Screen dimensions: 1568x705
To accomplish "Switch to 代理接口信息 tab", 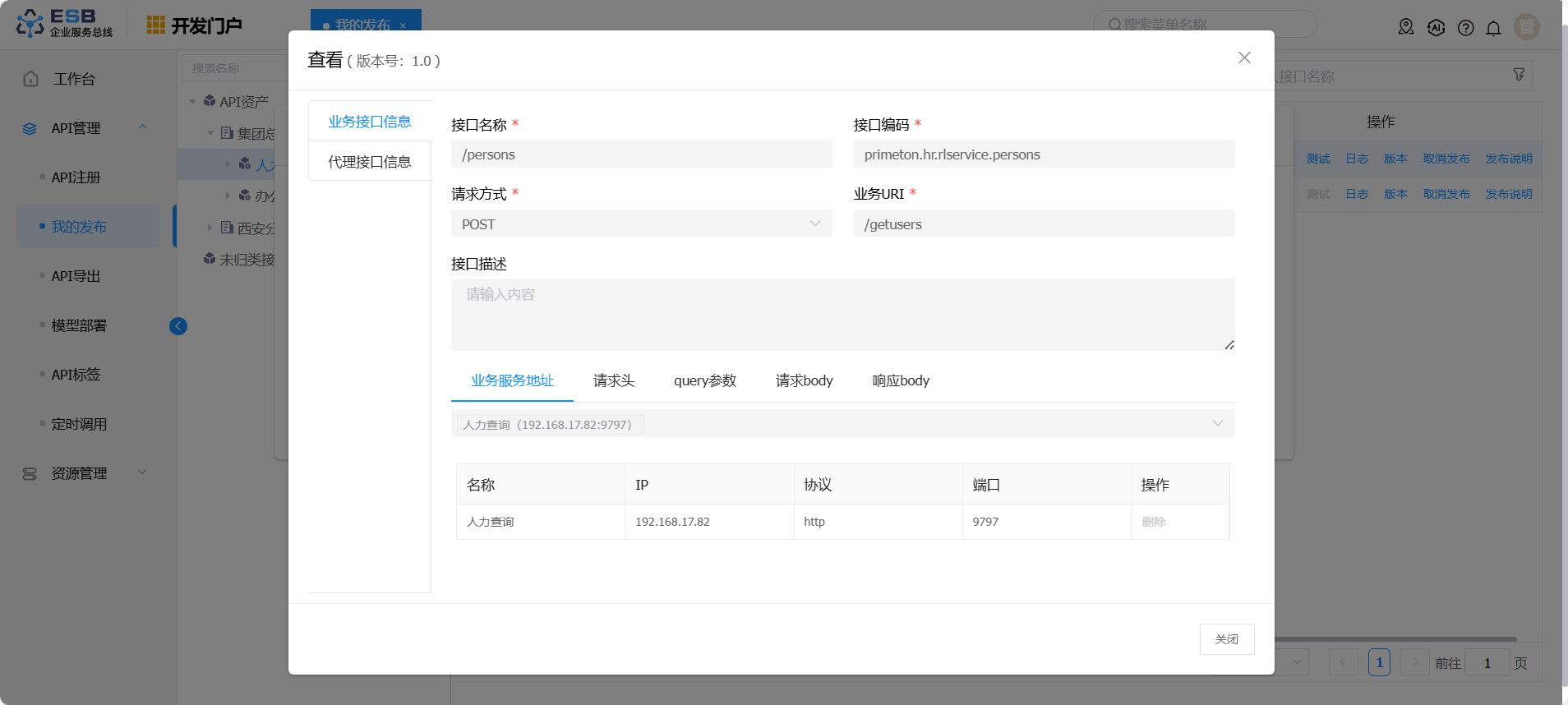I will [369, 162].
